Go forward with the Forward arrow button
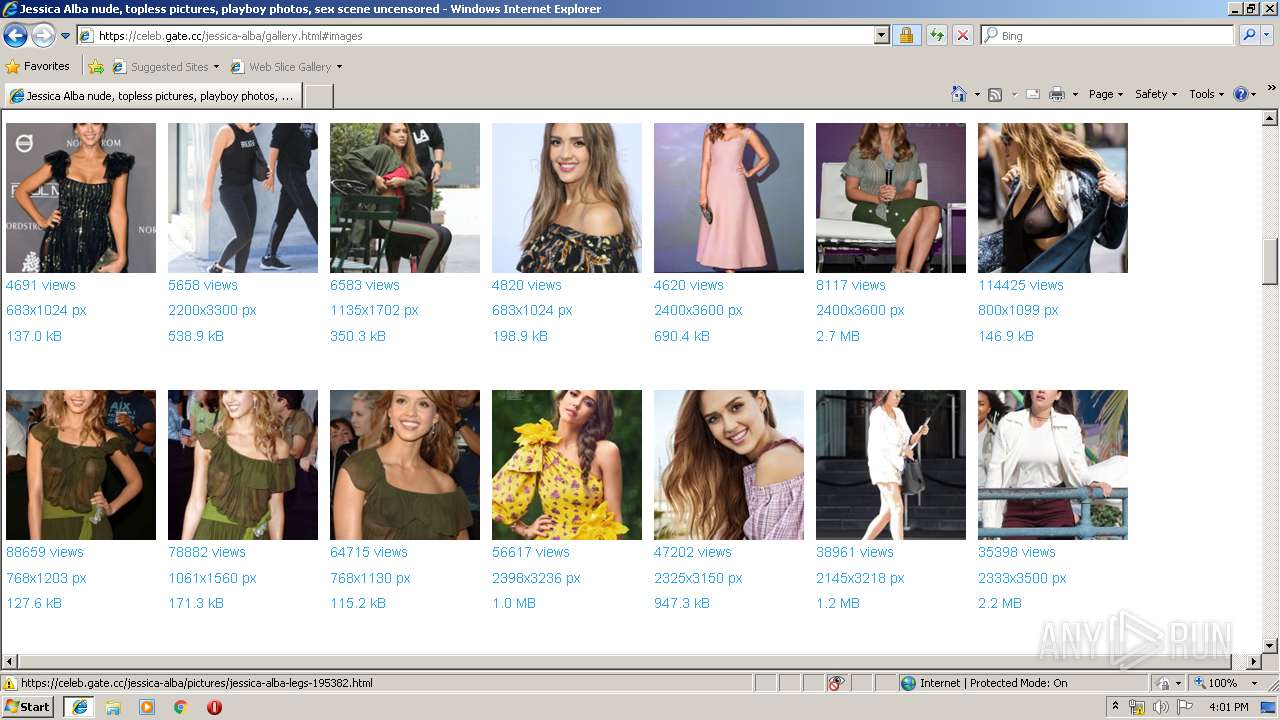Image resolution: width=1280 pixels, height=720 pixels. pos(43,36)
